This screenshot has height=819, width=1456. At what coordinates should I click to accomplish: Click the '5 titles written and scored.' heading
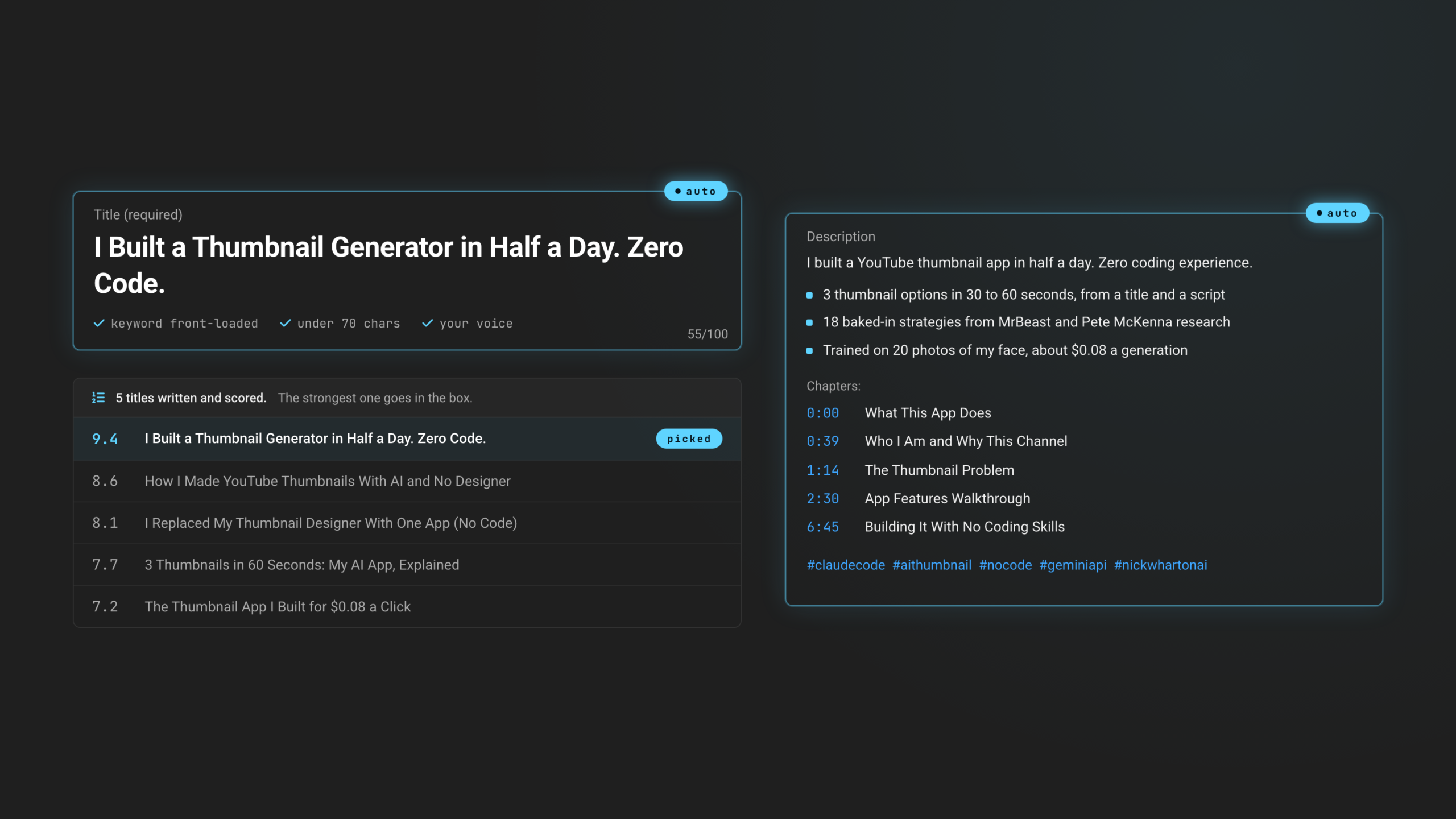[191, 398]
